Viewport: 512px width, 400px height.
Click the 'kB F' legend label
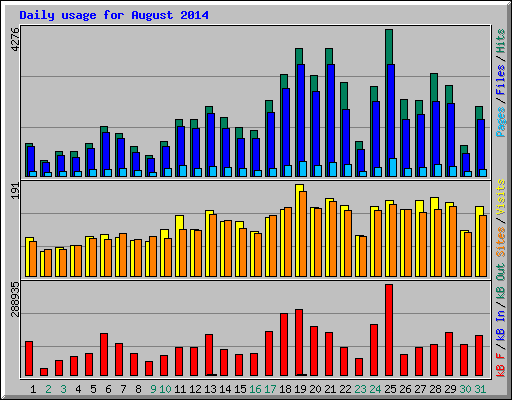coord(501,364)
